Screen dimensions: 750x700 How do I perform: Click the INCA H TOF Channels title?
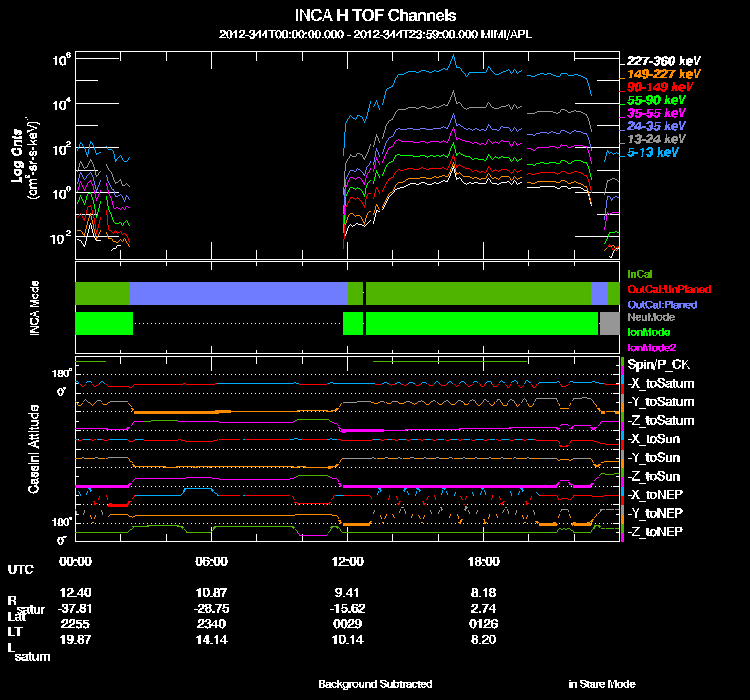[375, 16]
